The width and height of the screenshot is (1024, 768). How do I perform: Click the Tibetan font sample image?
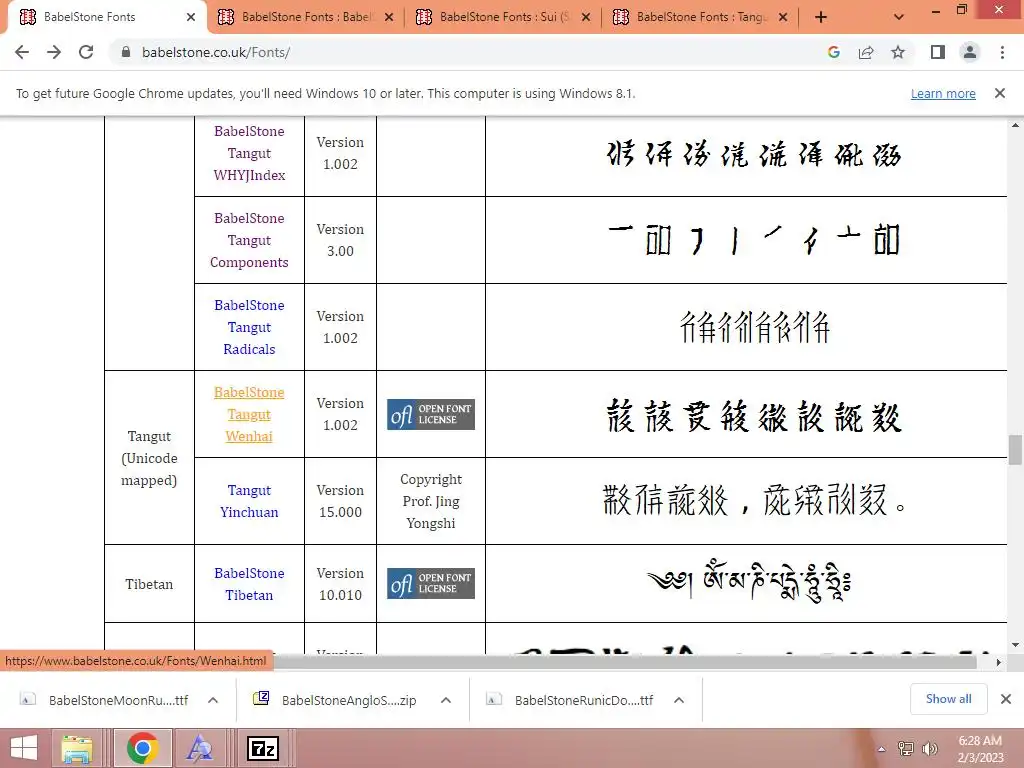tap(749, 582)
